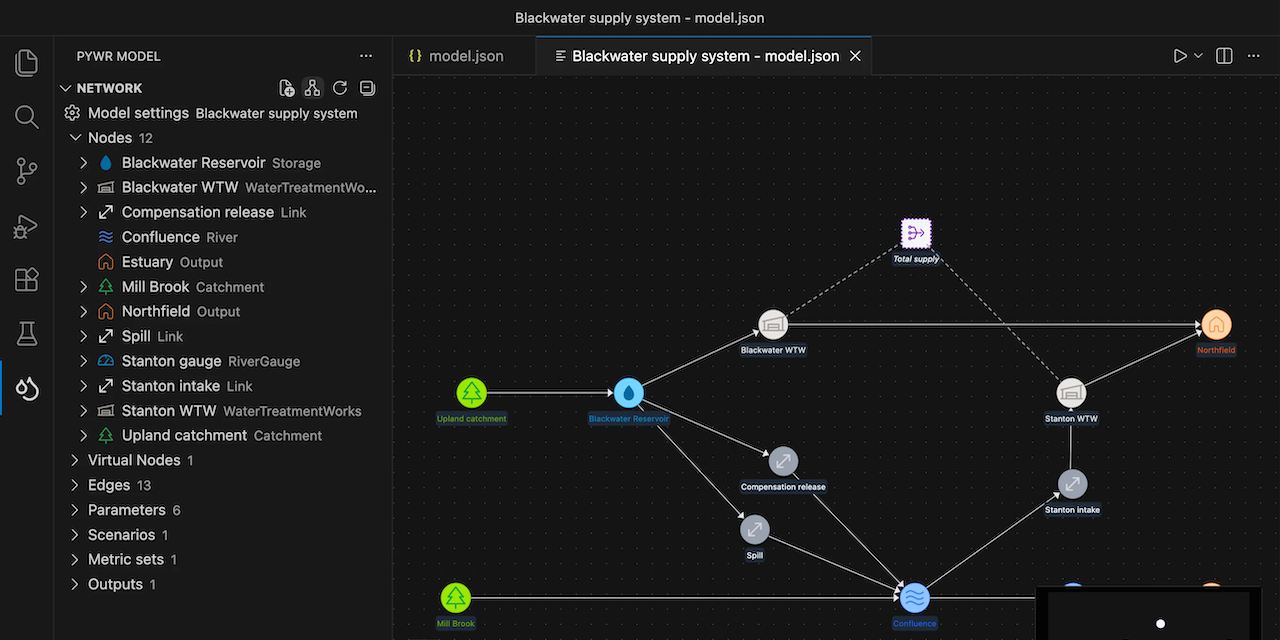1280x640 pixels.
Task: Select the Stanton intake node on canvas
Action: click(1072, 484)
